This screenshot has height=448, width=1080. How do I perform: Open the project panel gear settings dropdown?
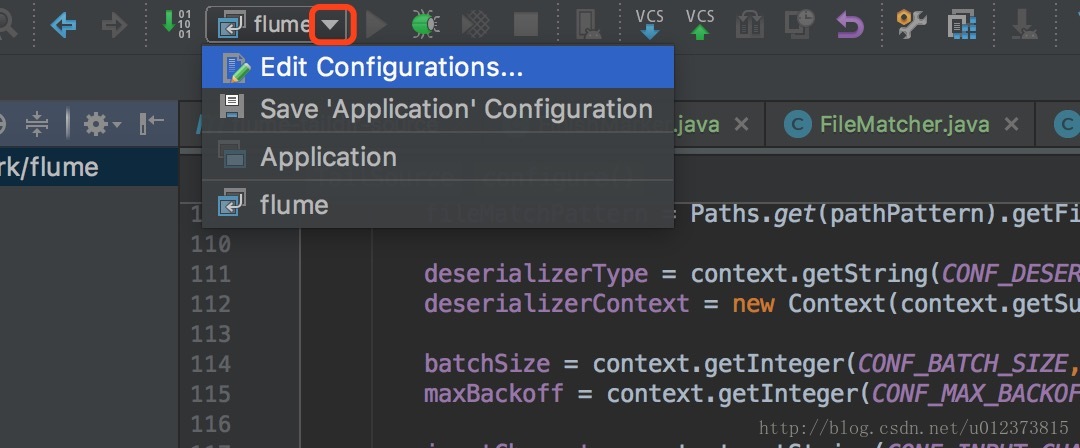102,125
